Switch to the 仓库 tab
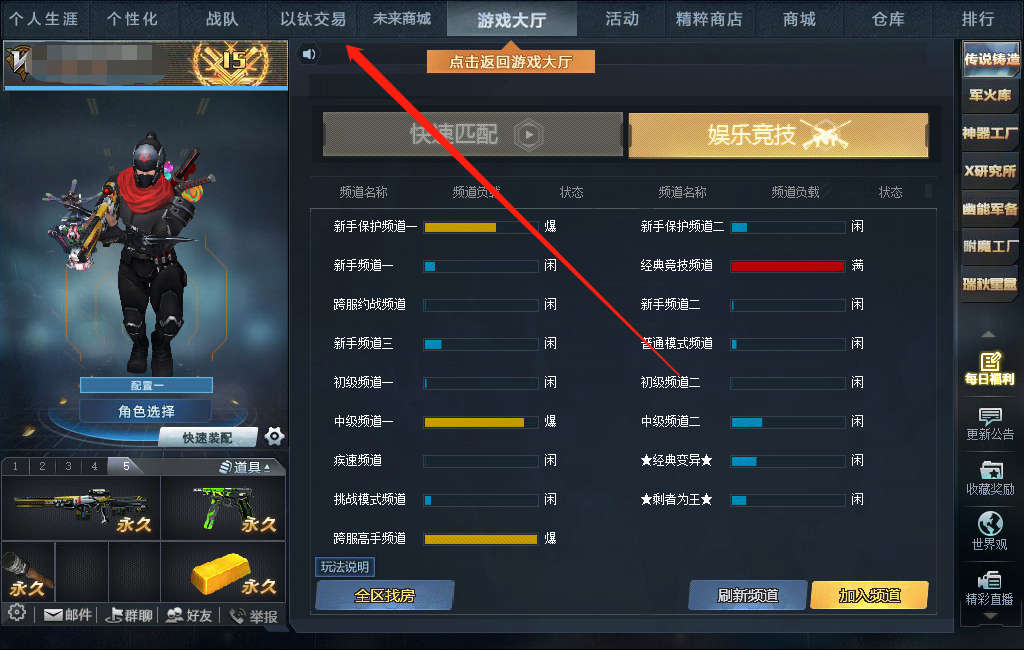The image size is (1024, 650). pyautogui.click(x=888, y=19)
